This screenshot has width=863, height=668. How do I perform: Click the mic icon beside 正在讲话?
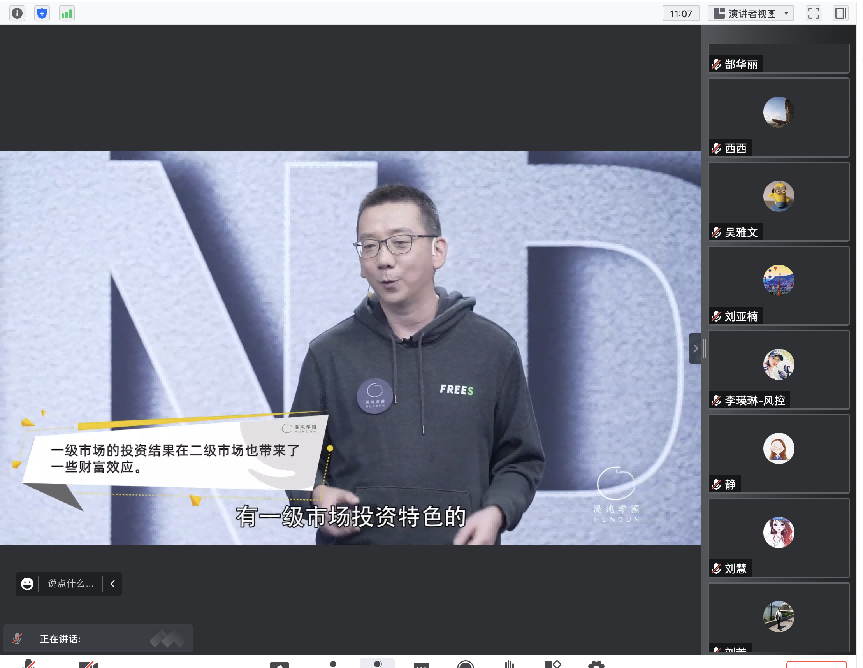coord(18,638)
